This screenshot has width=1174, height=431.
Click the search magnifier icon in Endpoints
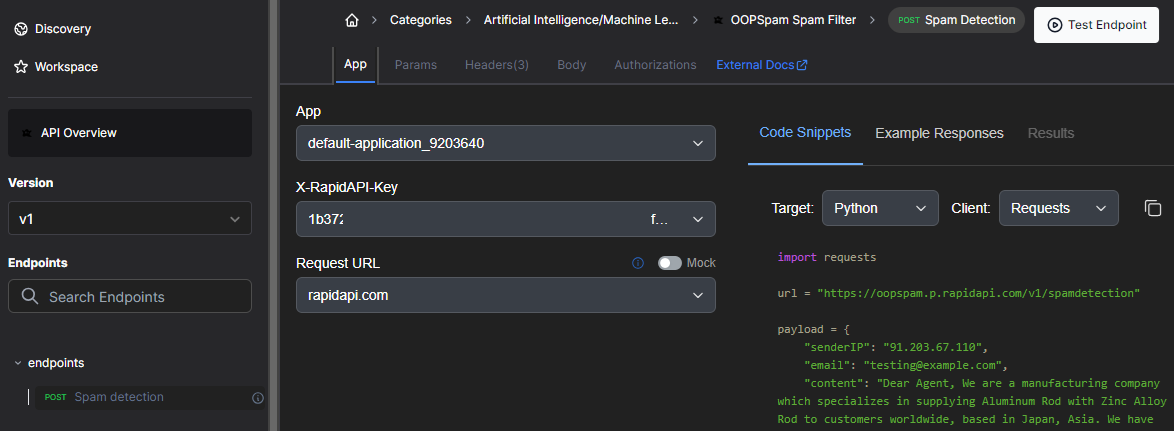[30, 297]
